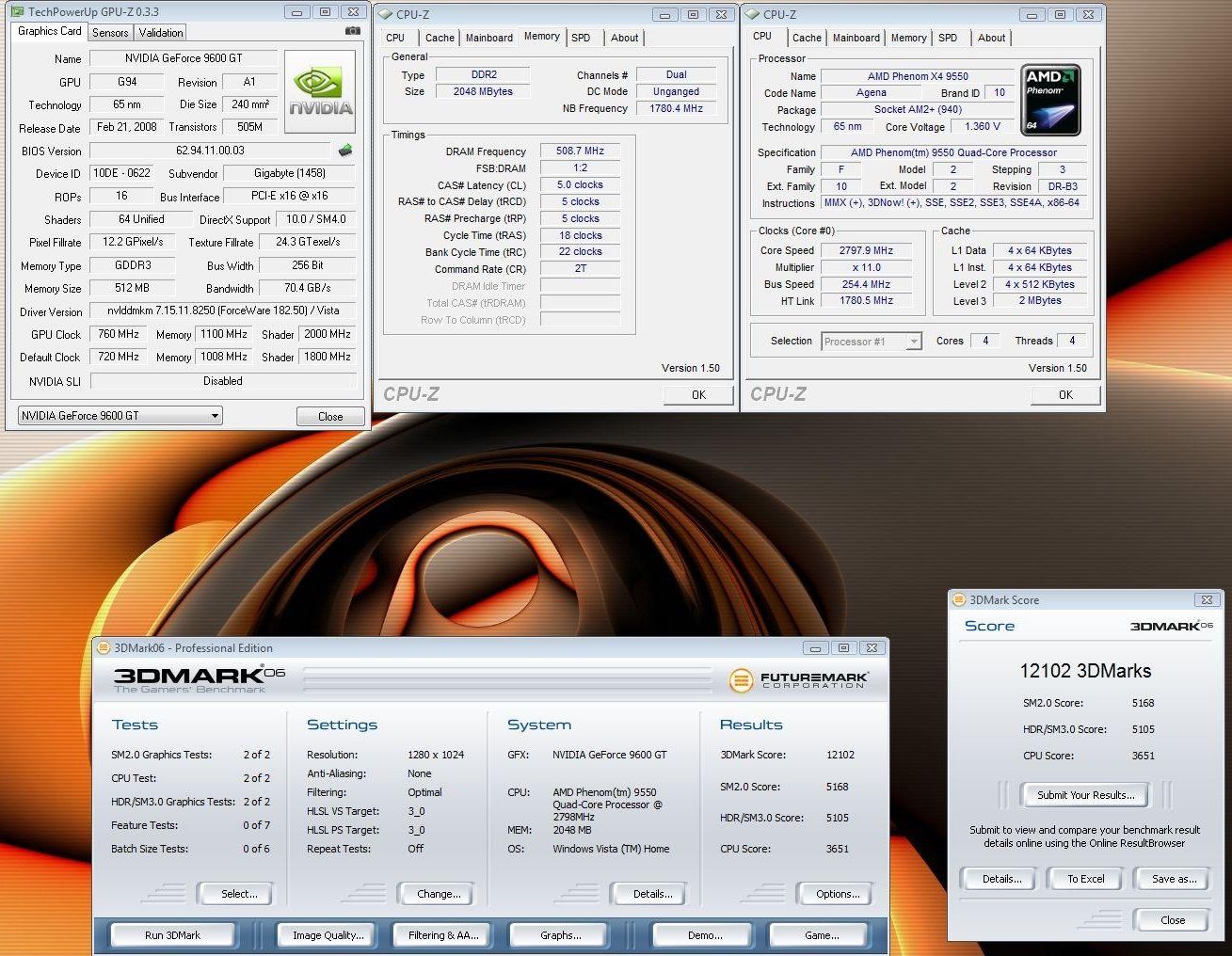Viewport: 1232px width, 956px height.
Task: Click the Core Speed value 2797.9 MHz
Action: pos(866,250)
